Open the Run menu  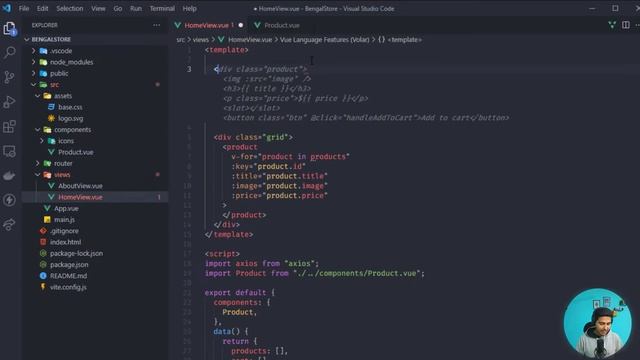click(136, 8)
